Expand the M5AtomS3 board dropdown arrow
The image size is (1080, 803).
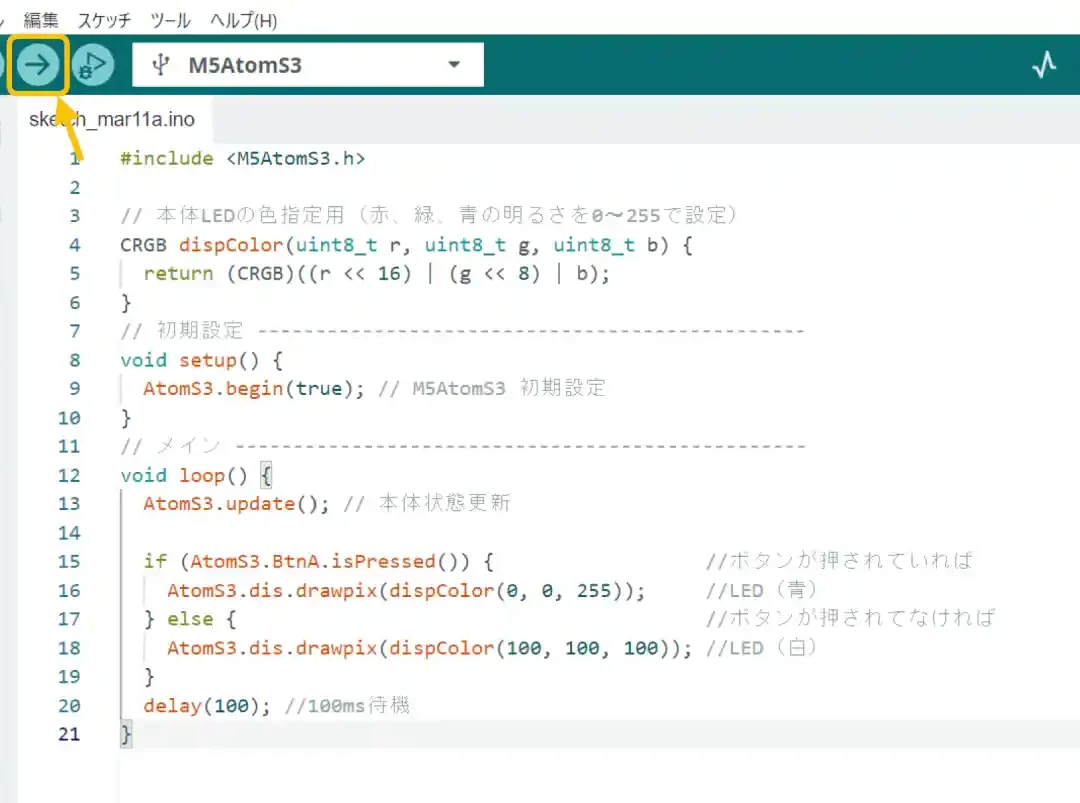click(x=454, y=65)
